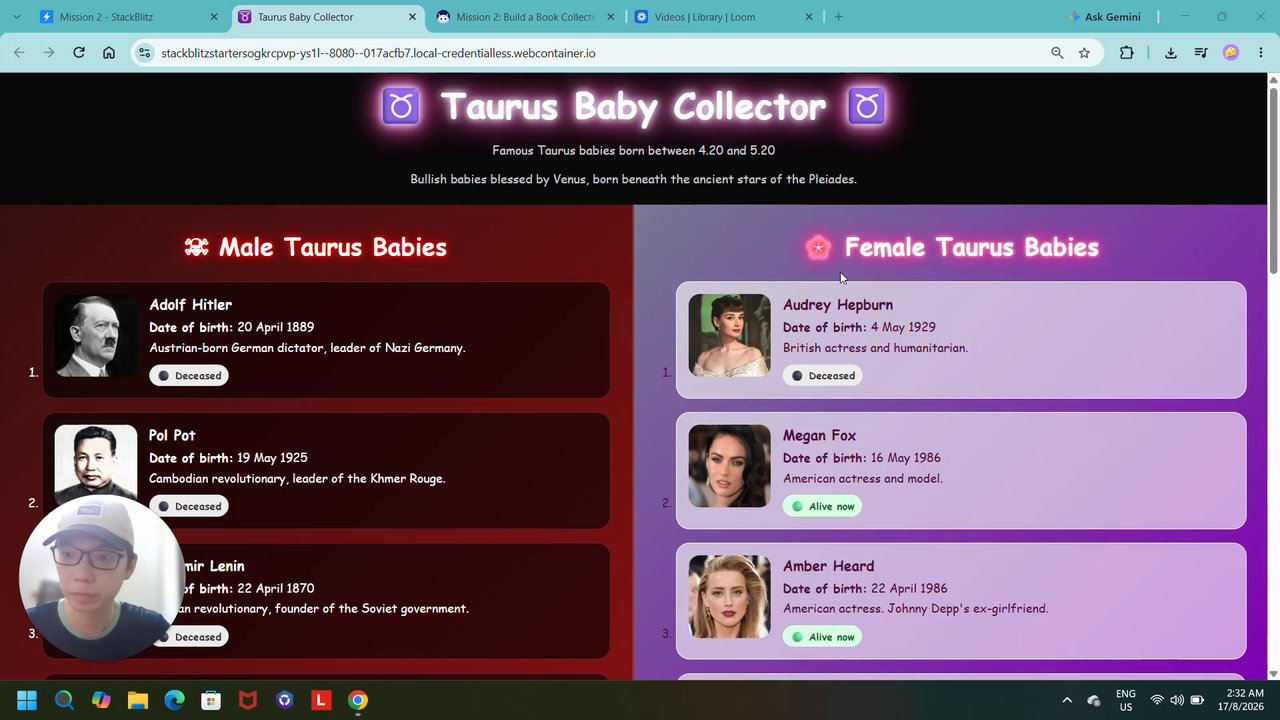Click the Pol Pot name
The width and height of the screenshot is (1280, 720).
coord(172,435)
